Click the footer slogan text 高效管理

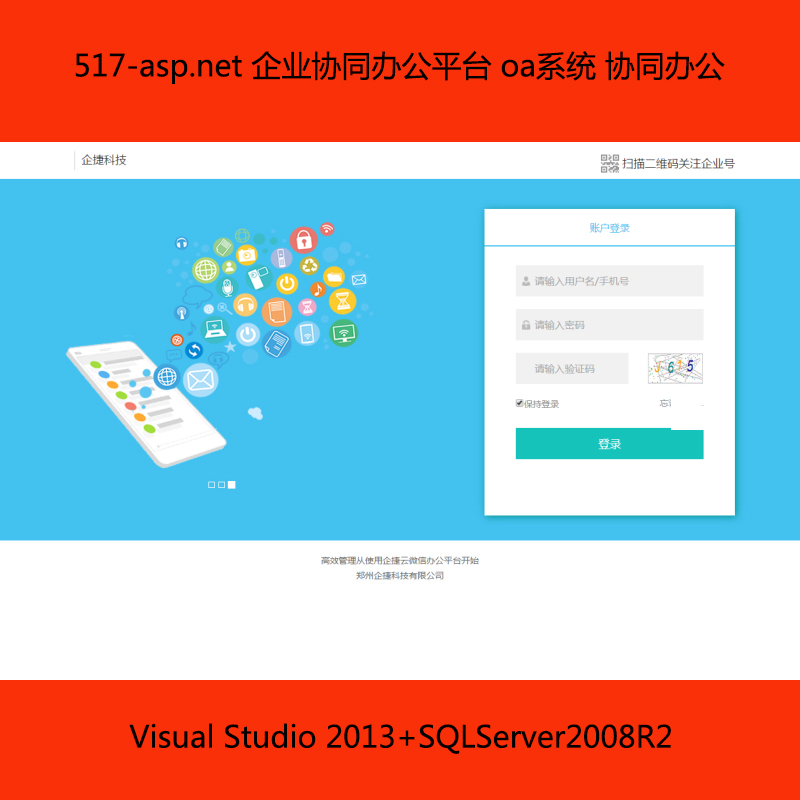point(399,560)
